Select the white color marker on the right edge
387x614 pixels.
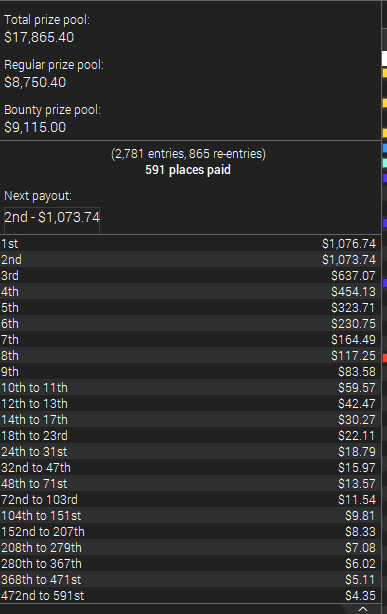pyautogui.click(x=385, y=58)
